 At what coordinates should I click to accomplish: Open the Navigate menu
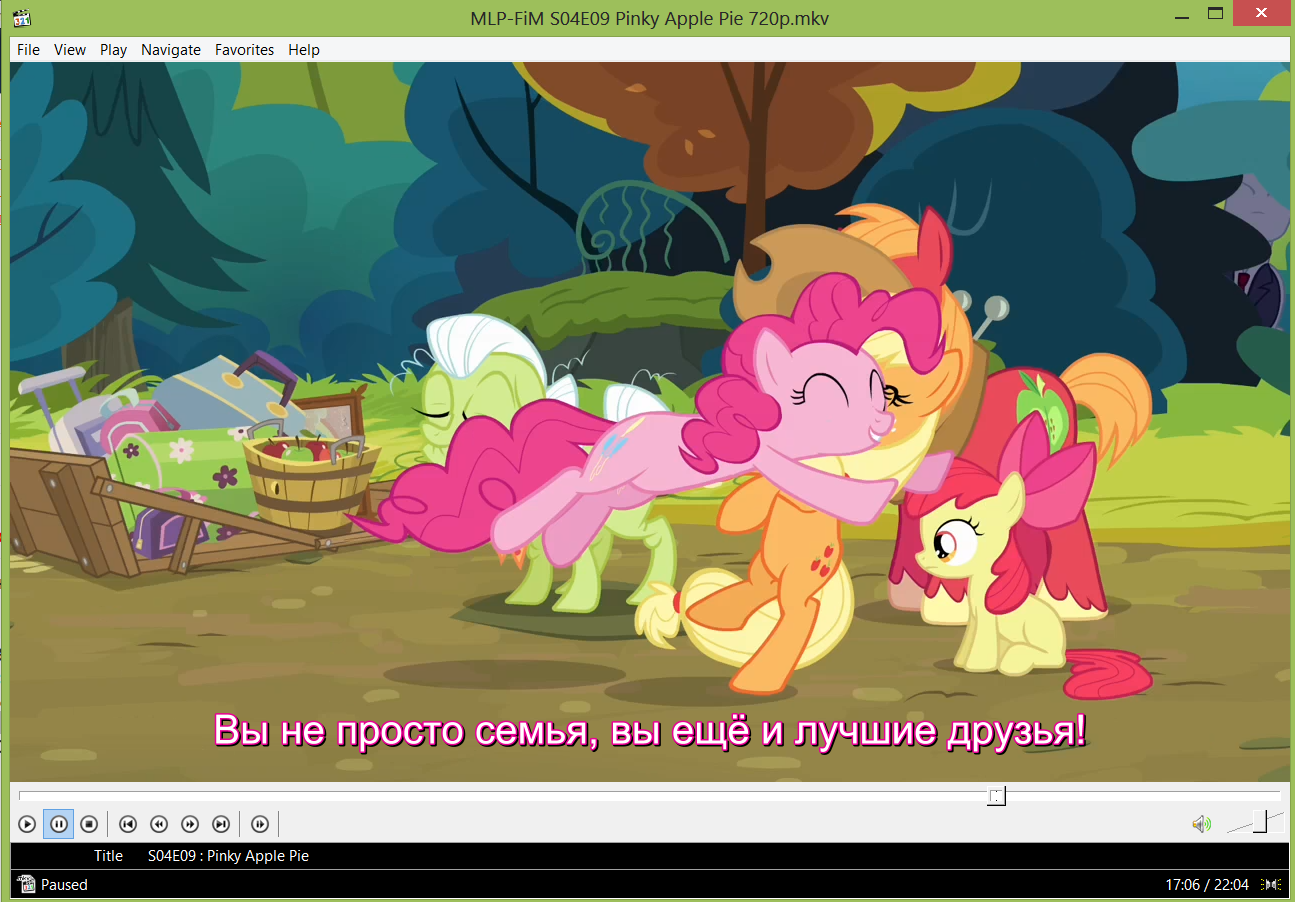171,50
